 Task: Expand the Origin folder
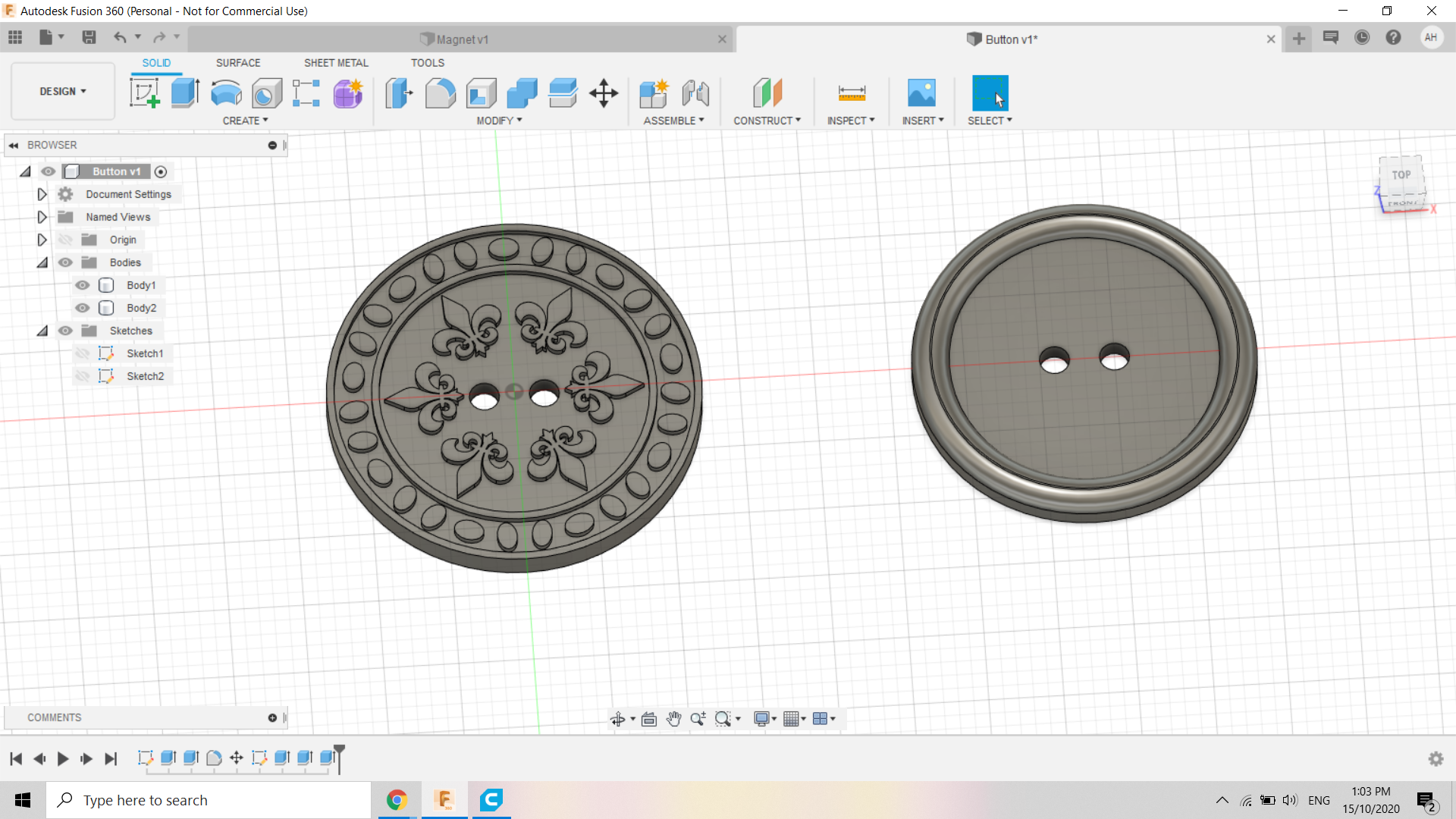click(x=42, y=239)
